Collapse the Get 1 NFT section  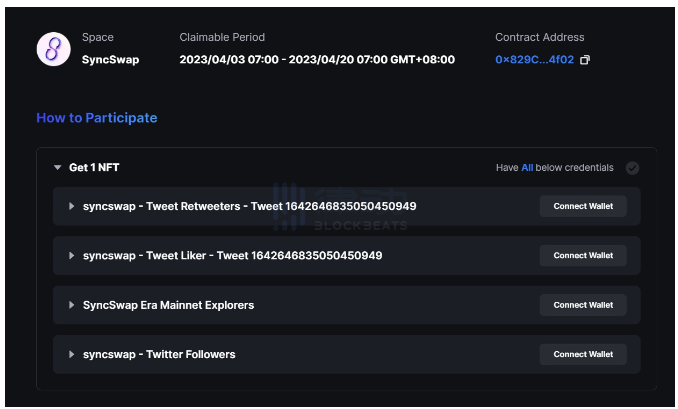[58, 167]
